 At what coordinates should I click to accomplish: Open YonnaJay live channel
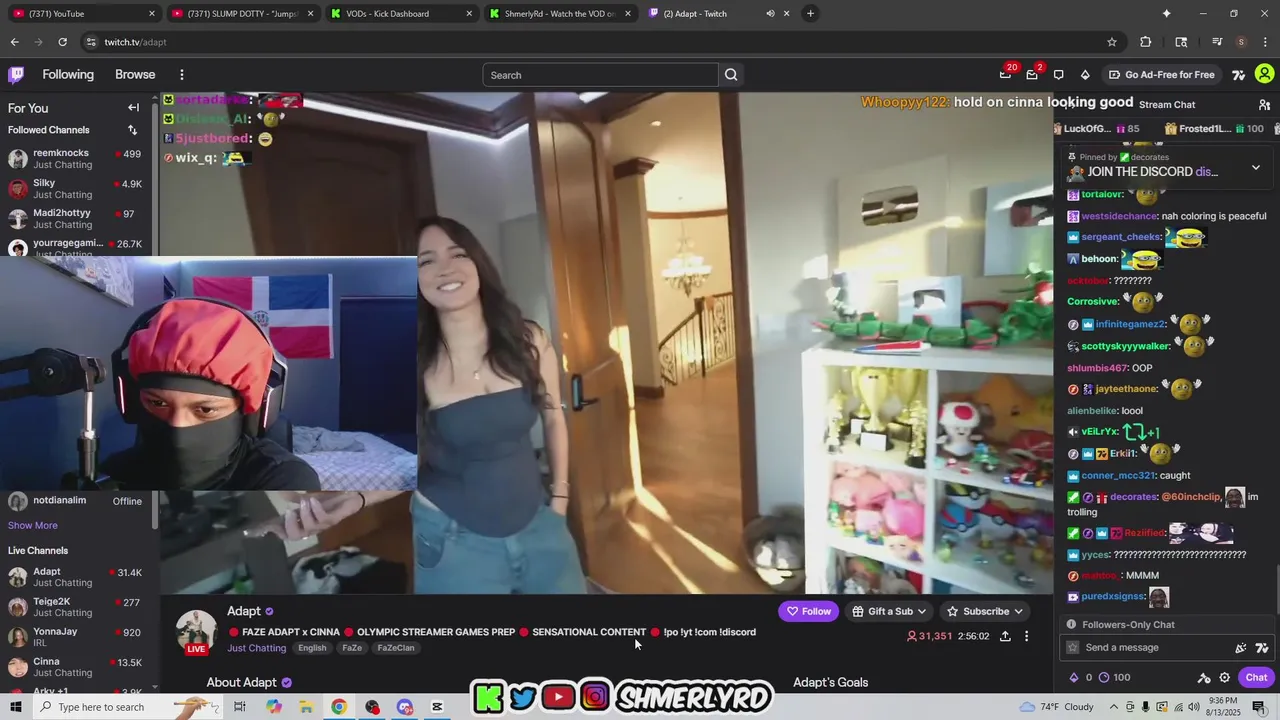coord(75,637)
